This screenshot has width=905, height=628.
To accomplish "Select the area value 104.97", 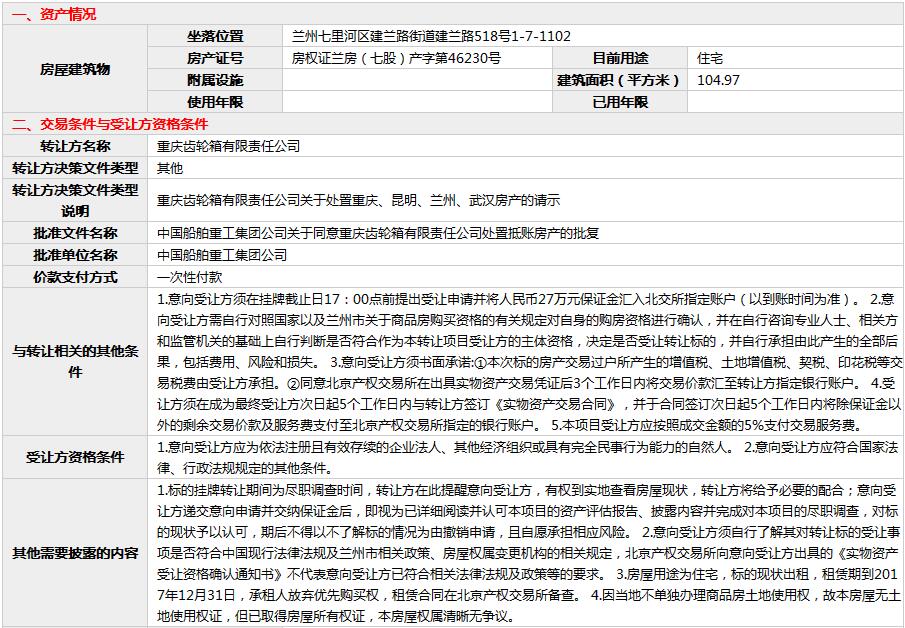I will click(x=718, y=80).
